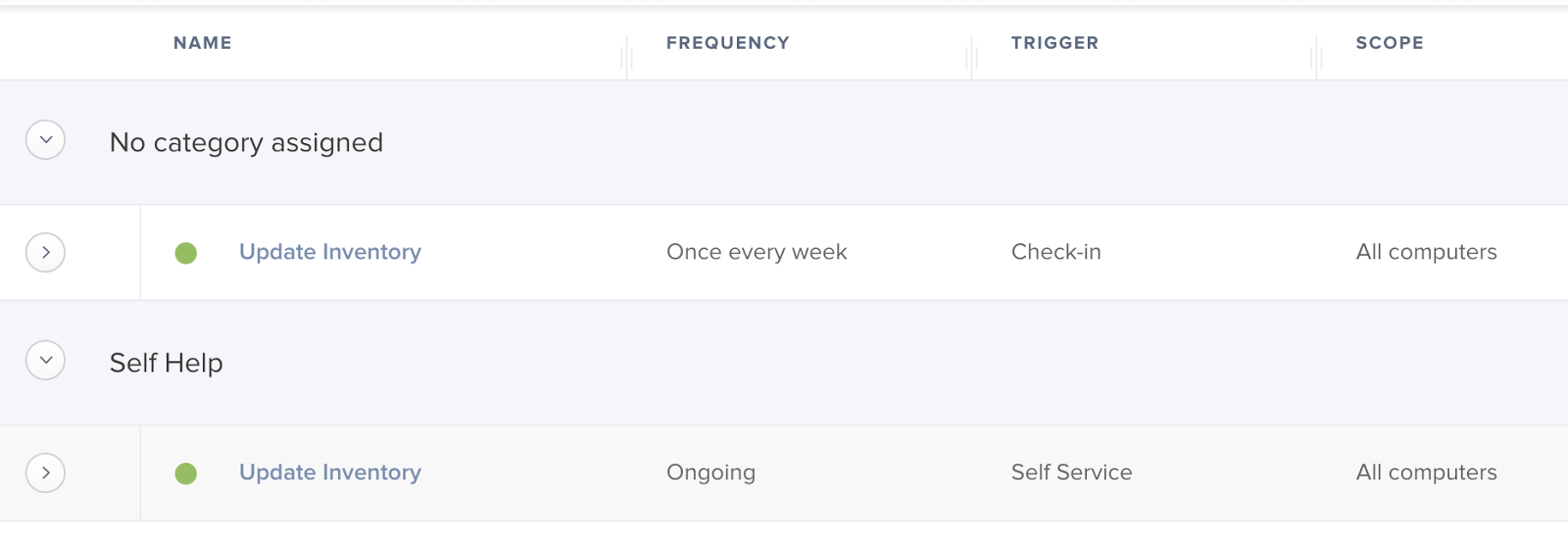The width and height of the screenshot is (1568, 552).
Task: Select the No category assigned heading
Action: pyautogui.click(x=246, y=143)
